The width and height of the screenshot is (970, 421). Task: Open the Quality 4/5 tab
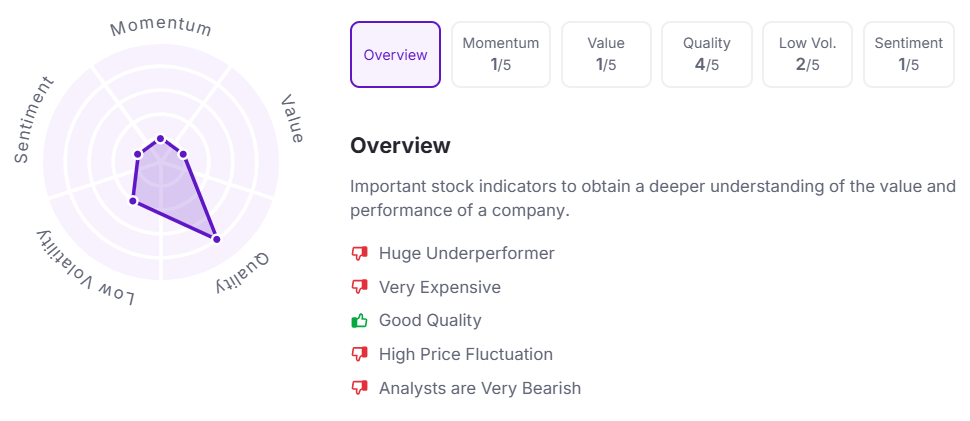[x=707, y=55]
